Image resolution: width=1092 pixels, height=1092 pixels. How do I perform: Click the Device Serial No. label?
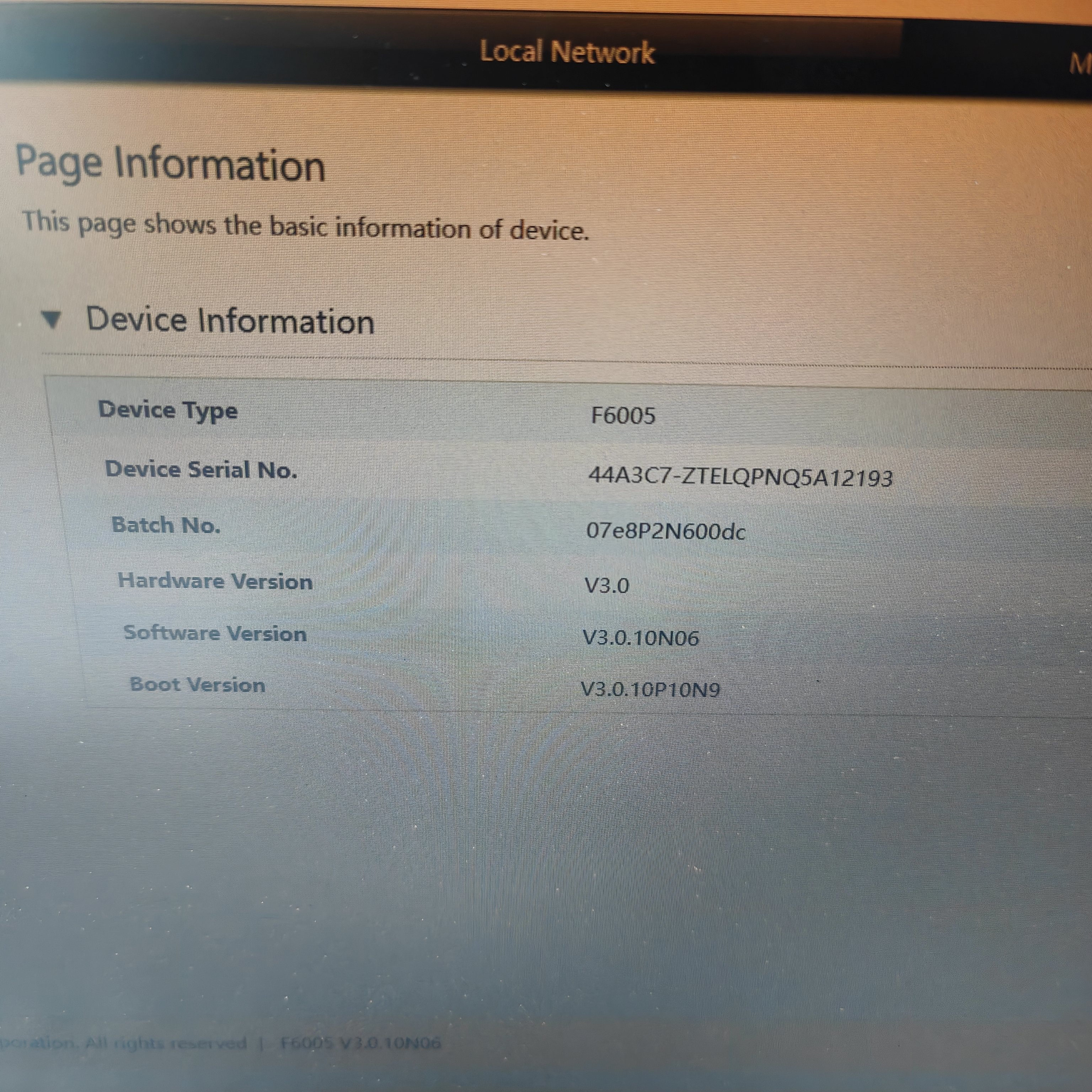point(201,470)
